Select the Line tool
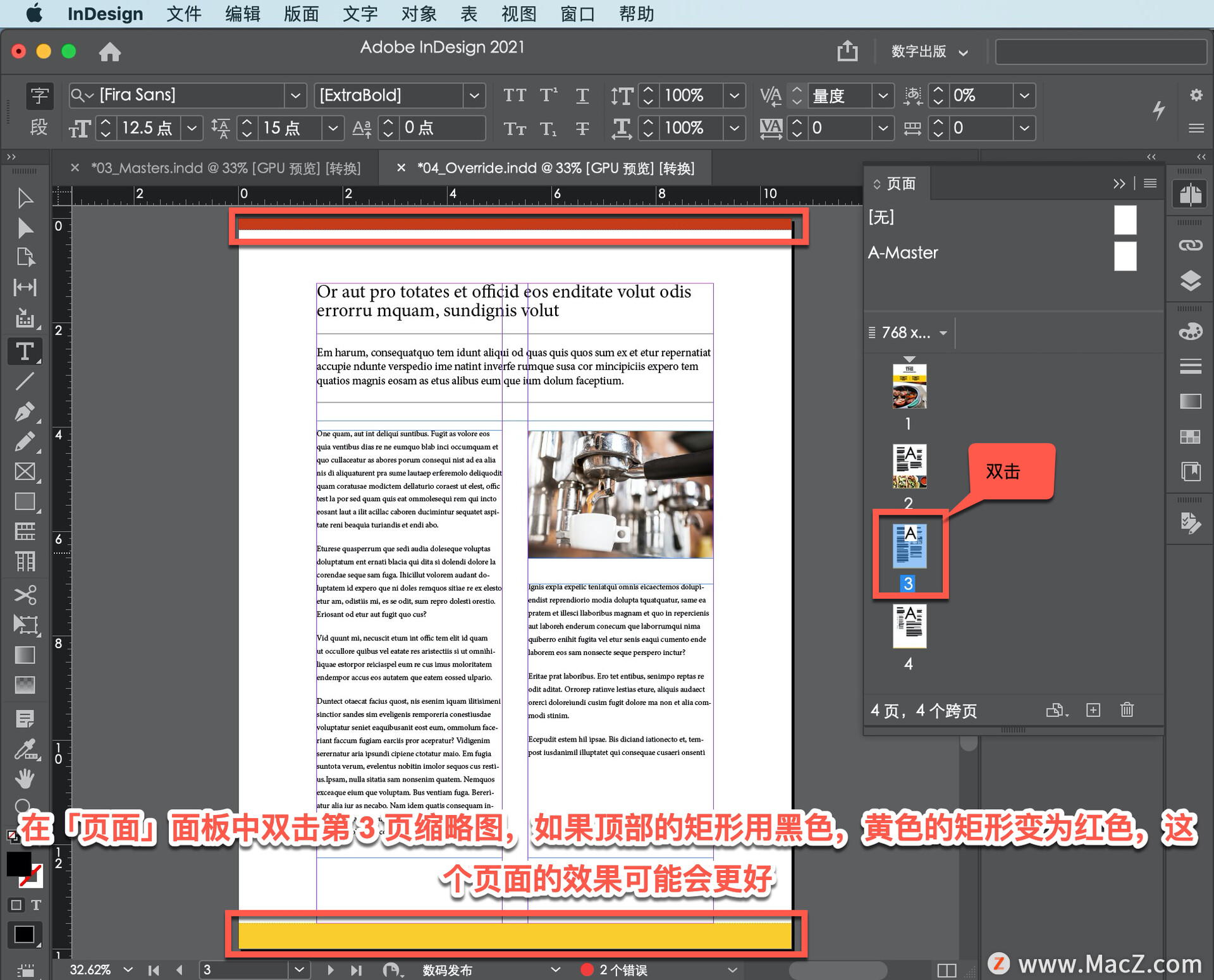The height and width of the screenshot is (980, 1214). pos(25,381)
